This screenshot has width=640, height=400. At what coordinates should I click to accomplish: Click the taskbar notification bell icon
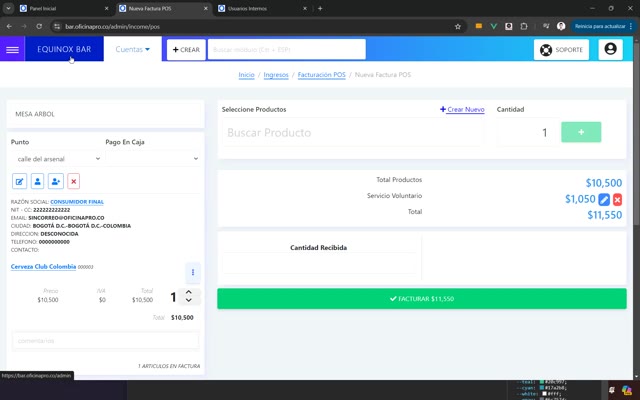click(x=611, y=390)
